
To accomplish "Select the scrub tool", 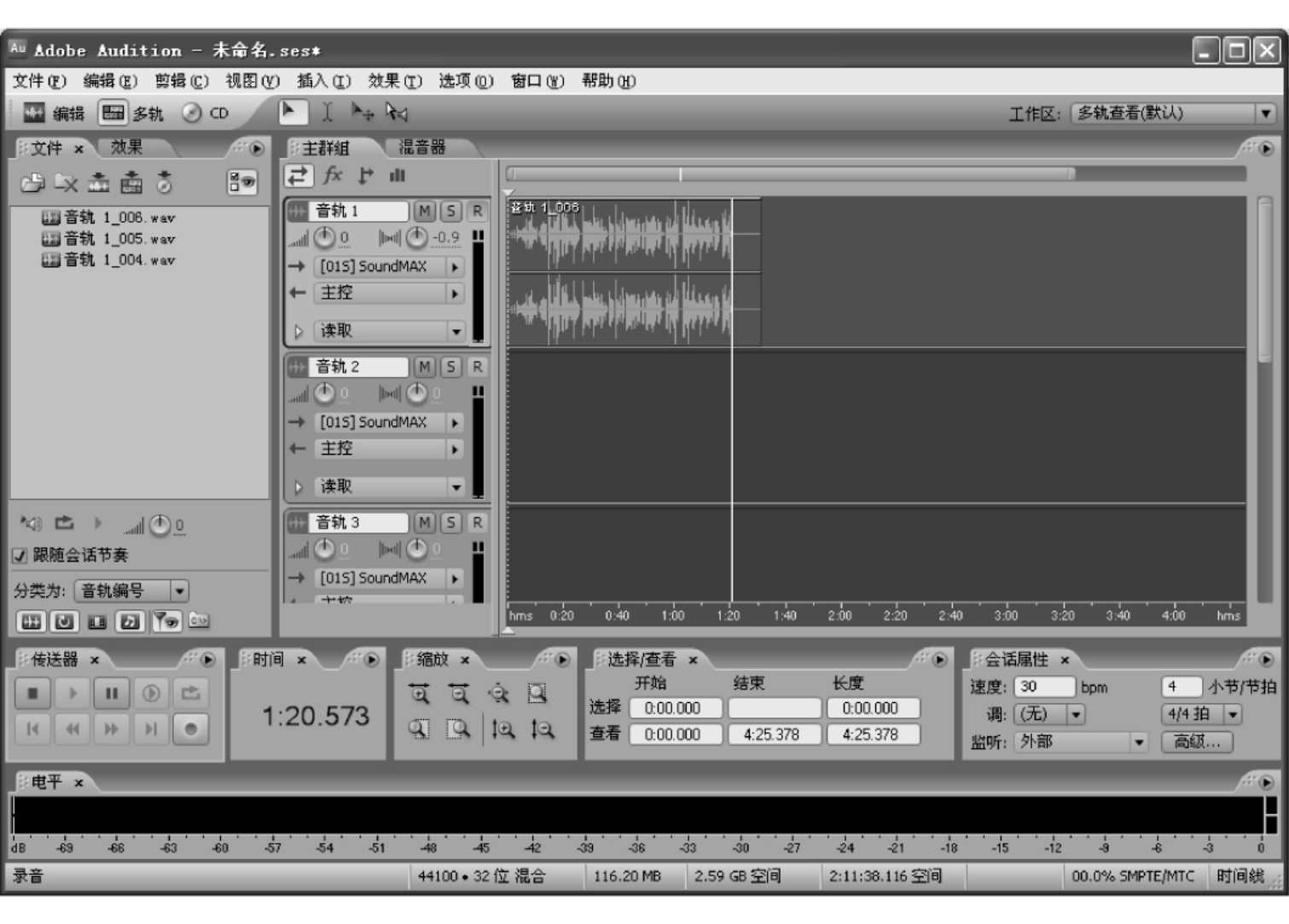I will pos(397,113).
